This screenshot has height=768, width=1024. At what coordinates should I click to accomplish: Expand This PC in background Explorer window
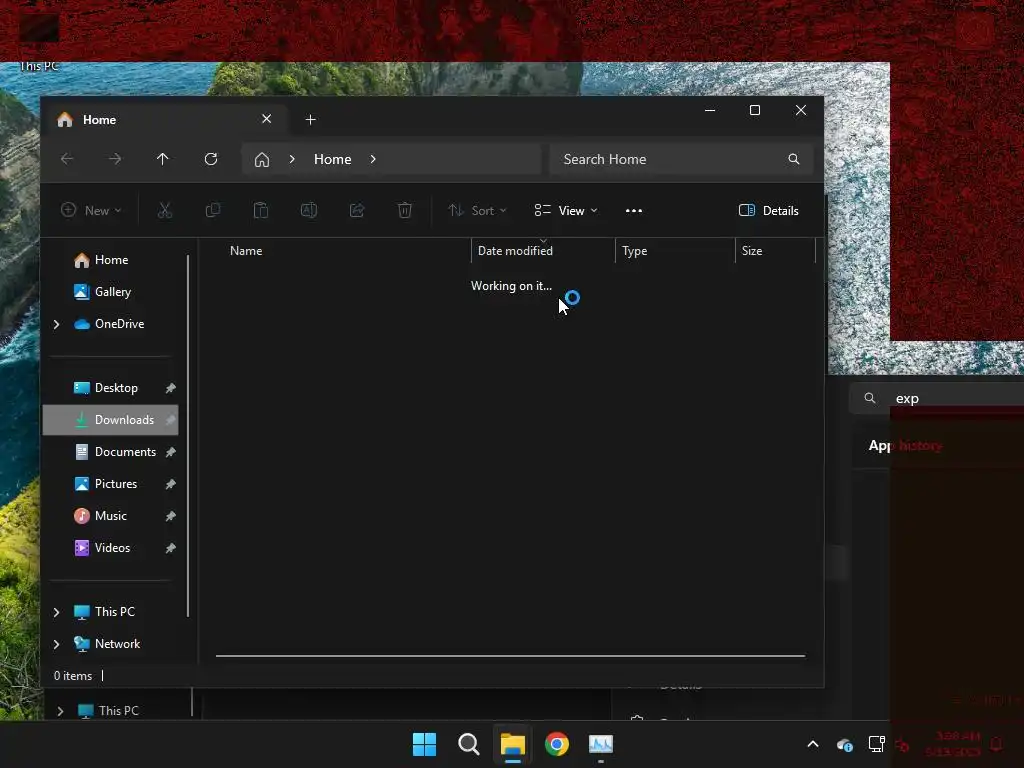pyautogui.click(x=60, y=711)
